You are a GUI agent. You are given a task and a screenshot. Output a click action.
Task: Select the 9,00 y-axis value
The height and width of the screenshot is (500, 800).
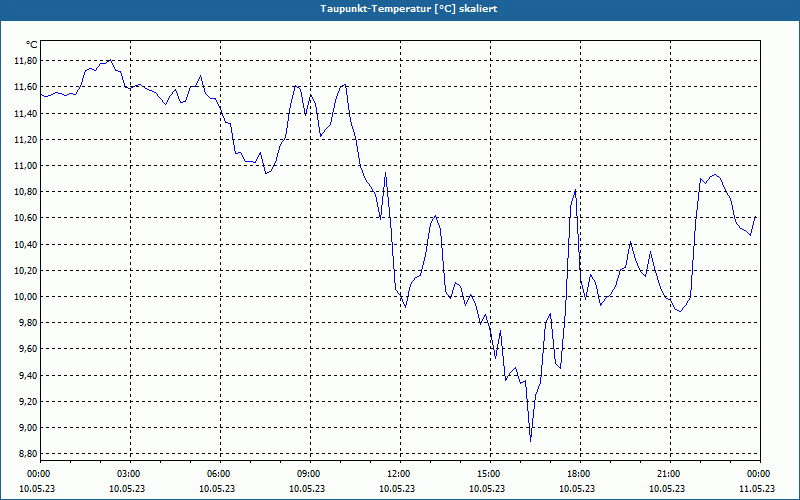tap(28, 428)
